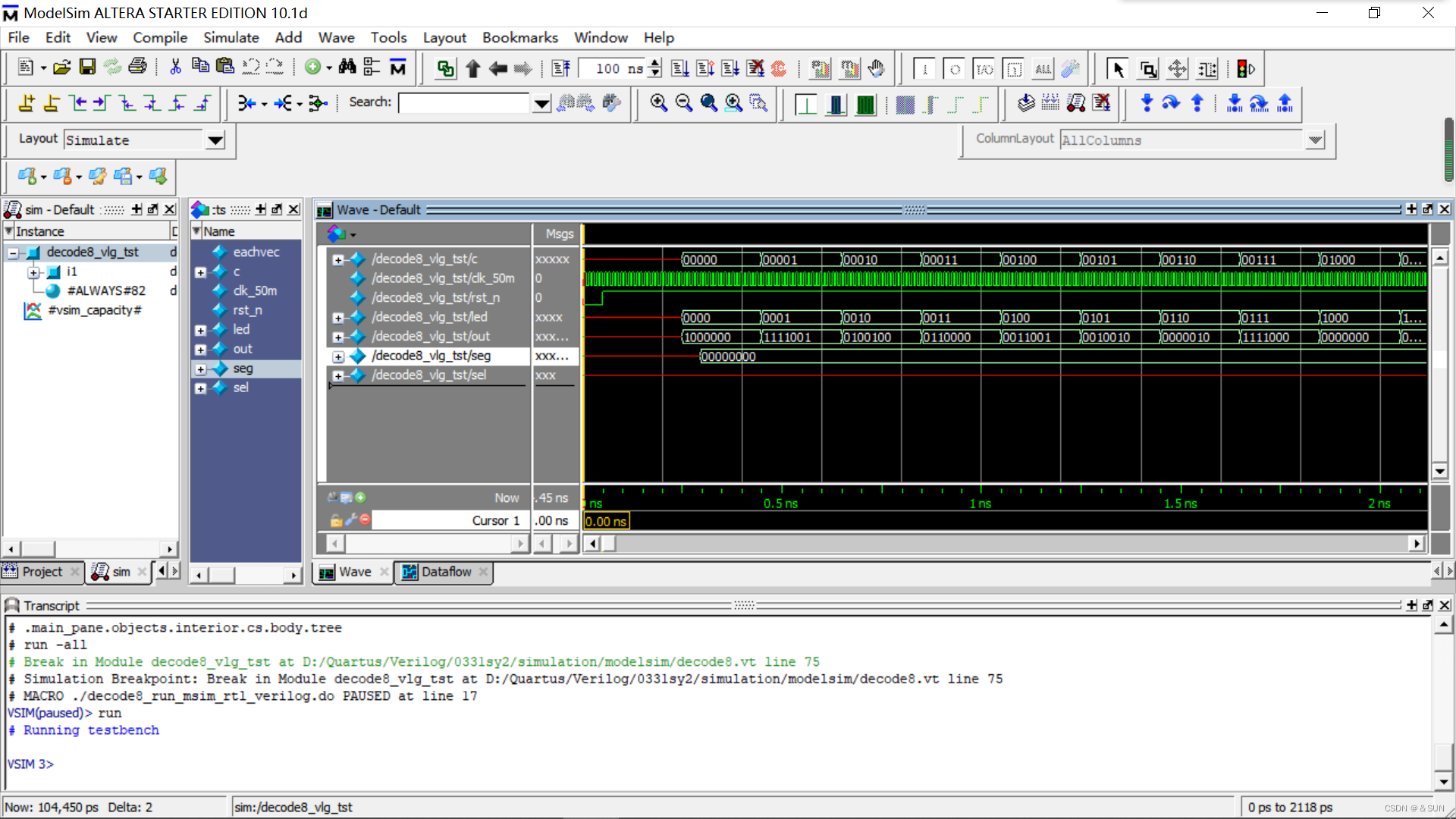Click the Insert Cursor toolbar icon
The width and height of the screenshot is (1456, 819).
pos(27,103)
